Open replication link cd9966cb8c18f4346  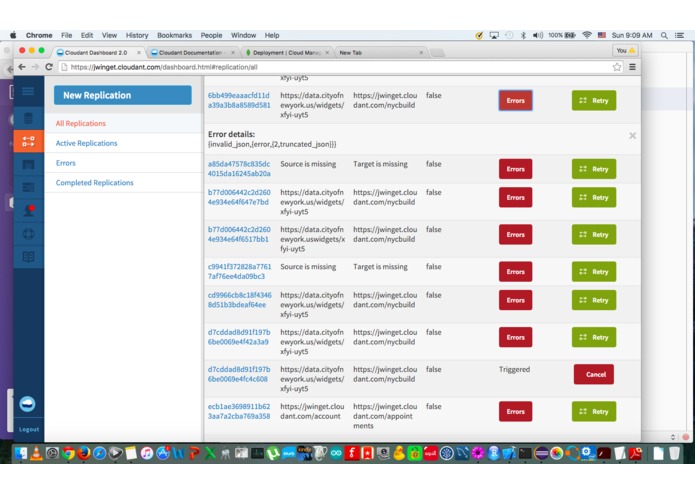tap(239, 300)
